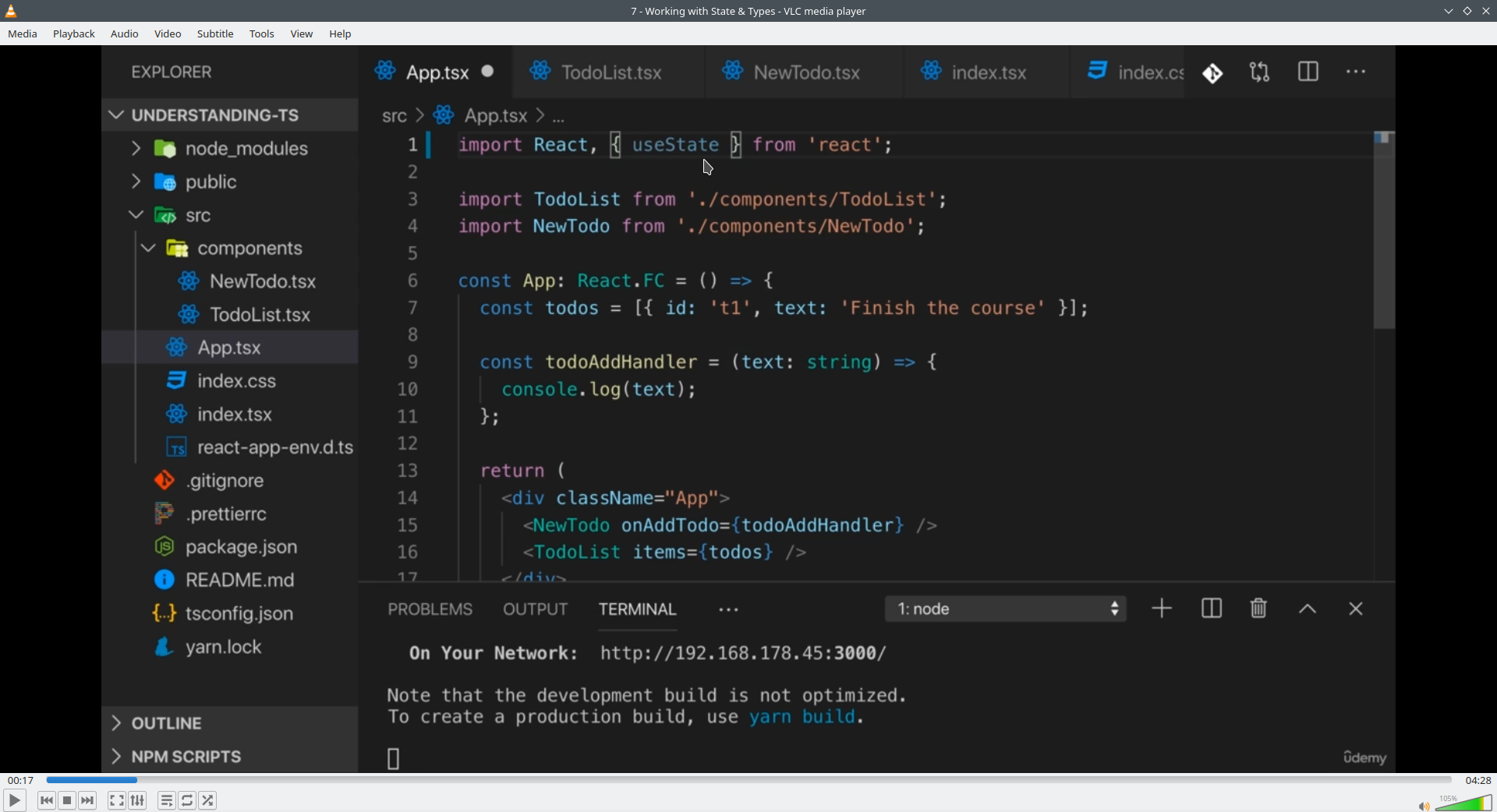Open the Audio menu
Screen dimensions: 1497x812
pyautogui.click(x=125, y=34)
